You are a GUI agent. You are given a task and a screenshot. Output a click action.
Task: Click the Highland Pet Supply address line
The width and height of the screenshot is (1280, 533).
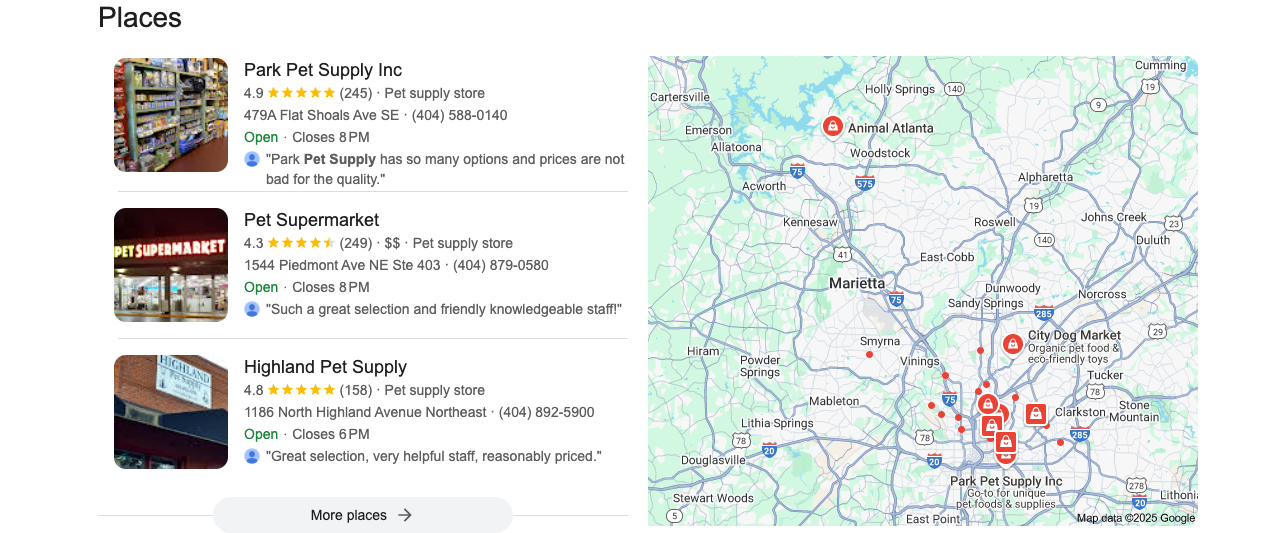[x=365, y=412]
